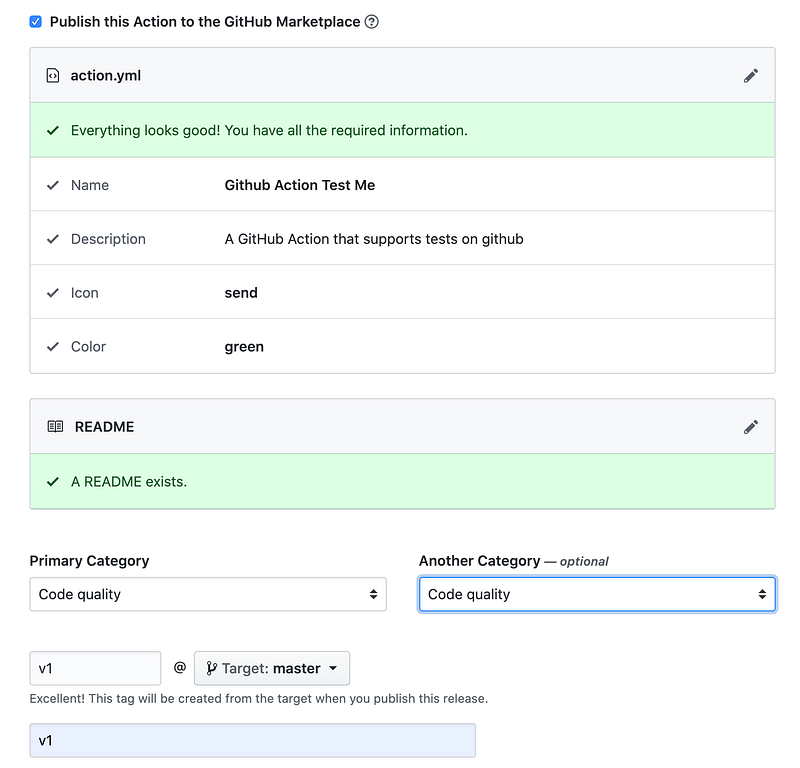Click the description 'A GitHub Action that supports tests'

[x=374, y=239]
